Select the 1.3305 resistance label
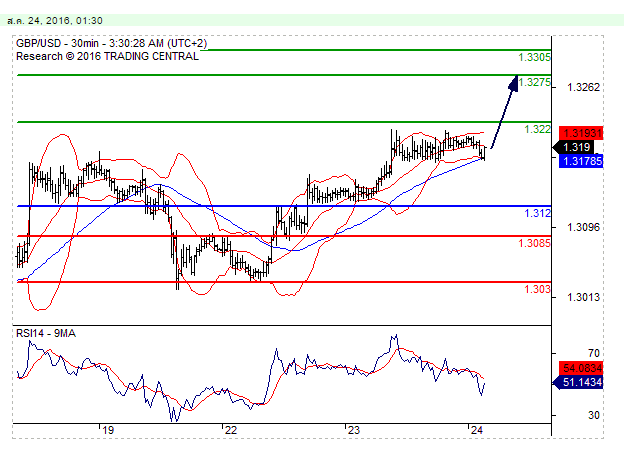Viewport: 624px width, 458px height. 534,57
